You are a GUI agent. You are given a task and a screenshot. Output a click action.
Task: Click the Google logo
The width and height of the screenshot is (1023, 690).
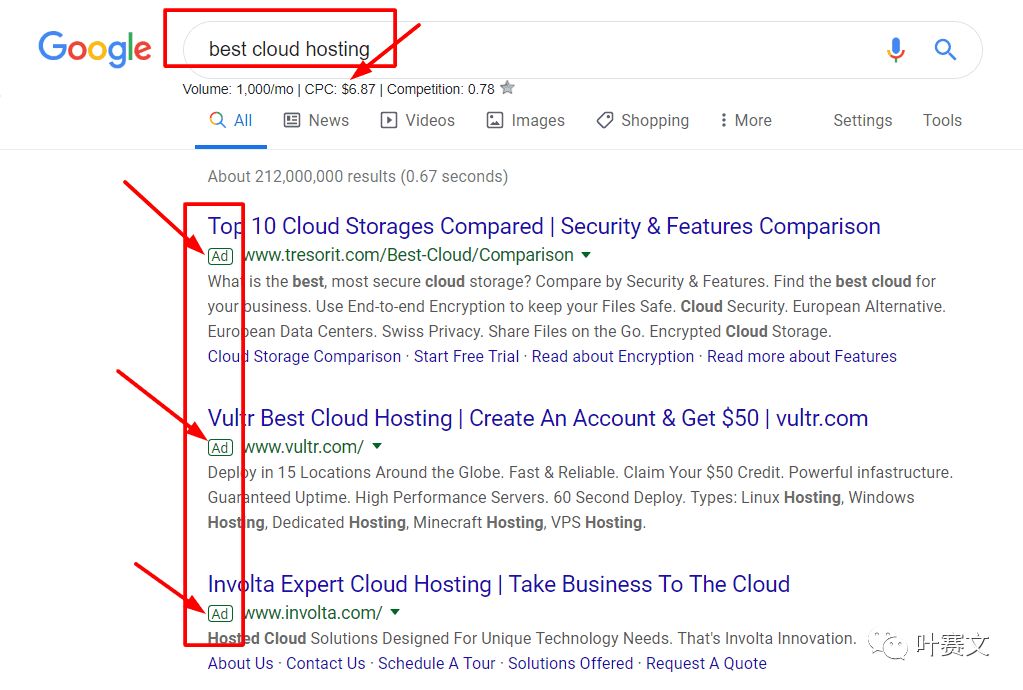pos(95,49)
